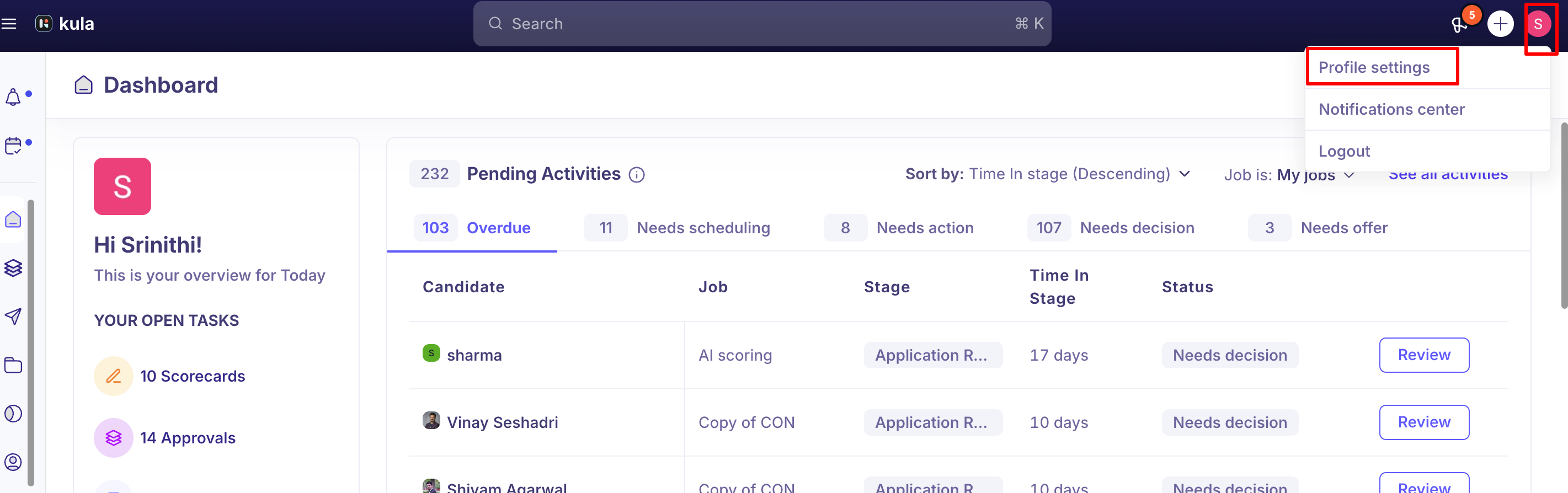Screen dimensions: 1568x493
Task: Switch to the Needs decision tab
Action: point(1111,228)
